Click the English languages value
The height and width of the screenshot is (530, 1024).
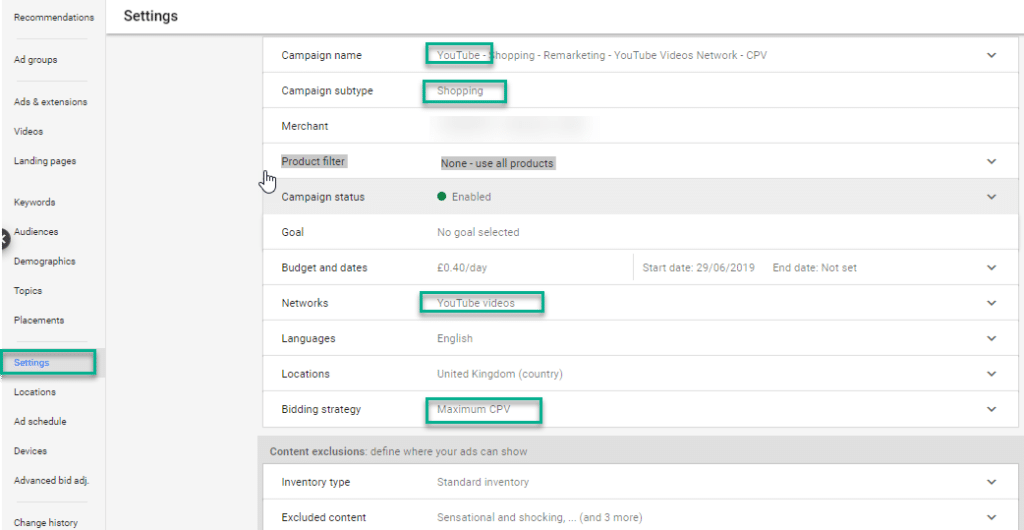(455, 339)
